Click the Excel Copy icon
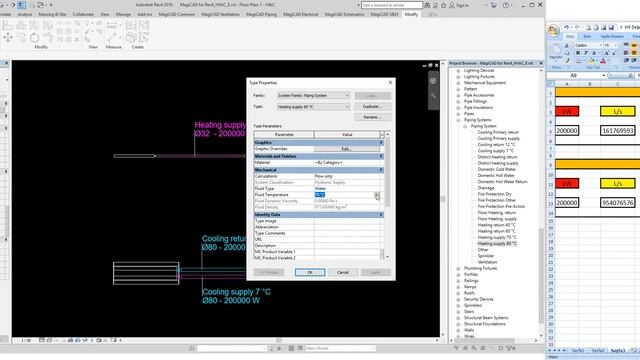 click(x=567, y=53)
